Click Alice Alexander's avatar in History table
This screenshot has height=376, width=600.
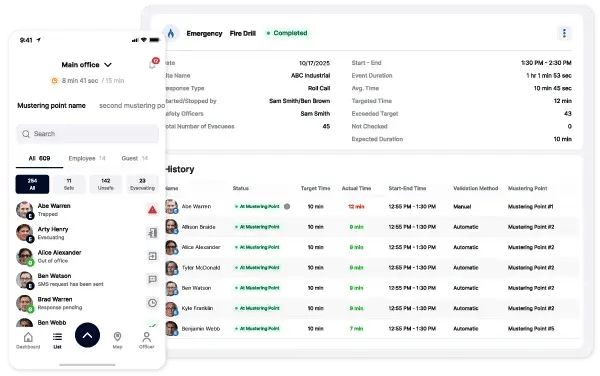pyautogui.click(x=171, y=247)
